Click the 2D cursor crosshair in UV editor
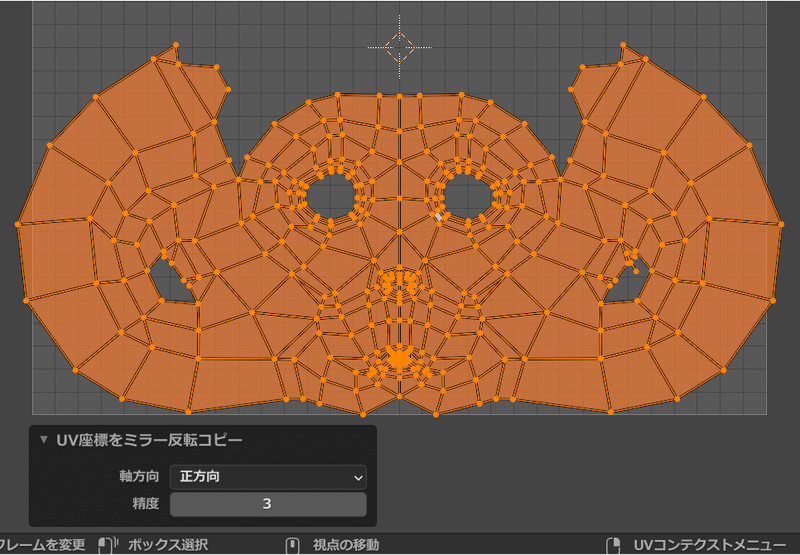The width and height of the screenshot is (800, 555). click(399, 47)
